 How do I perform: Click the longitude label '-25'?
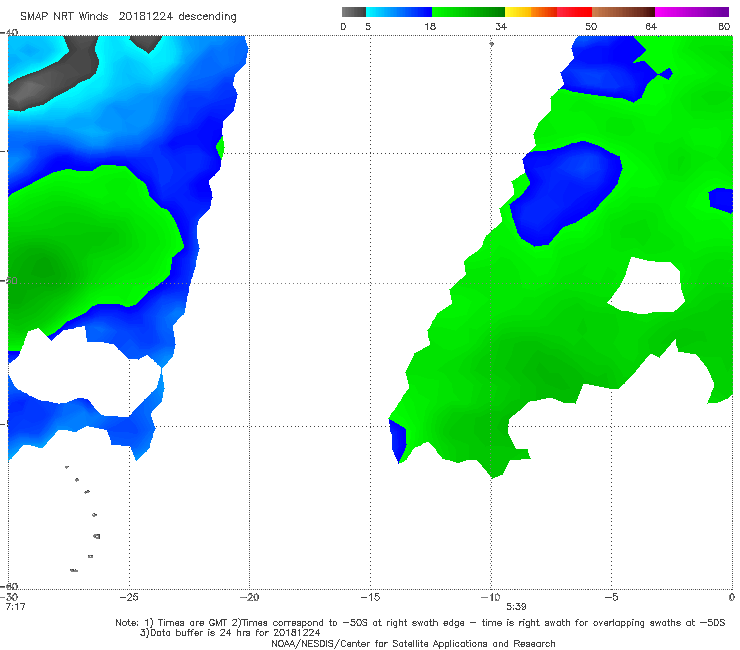tap(129, 597)
